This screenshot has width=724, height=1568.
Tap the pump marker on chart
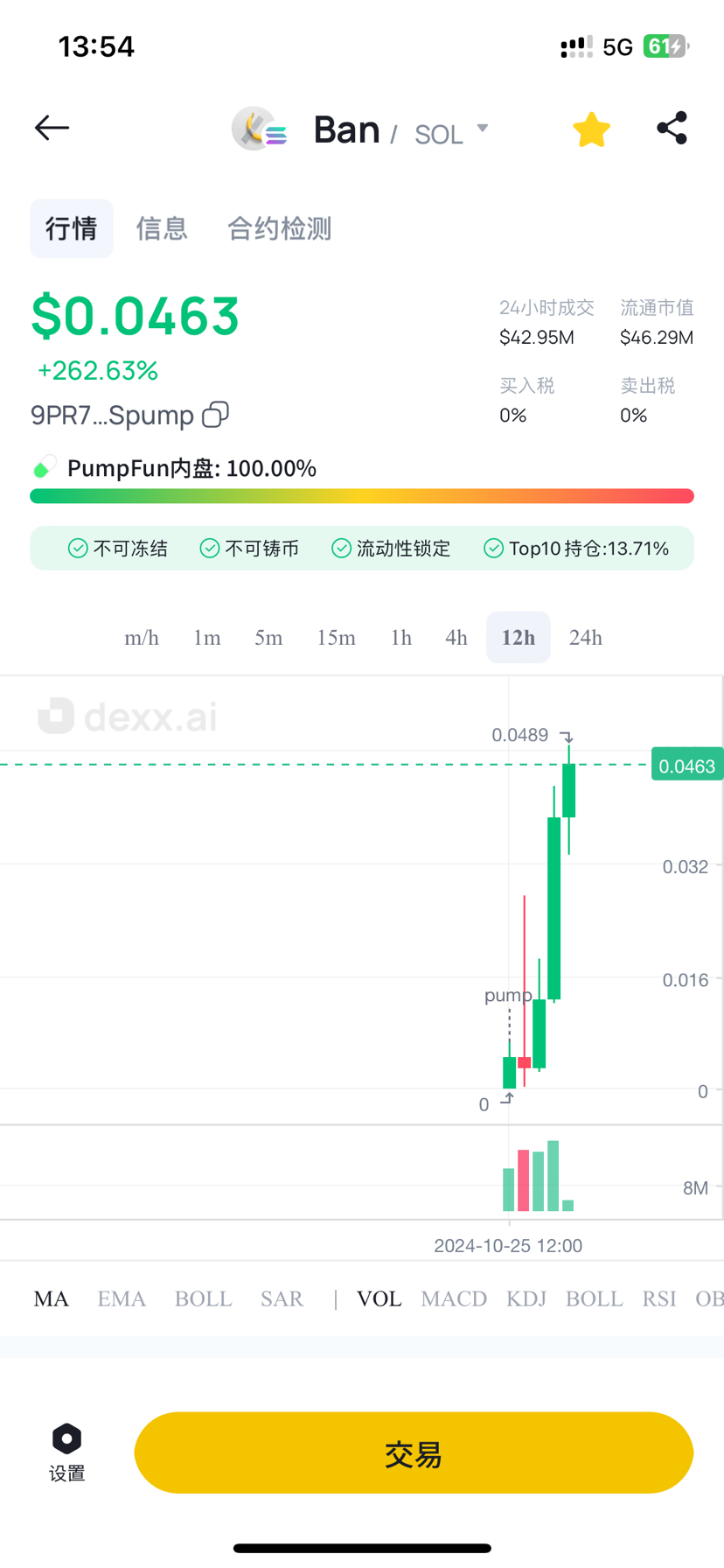pyautogui.click(x=508, y=995)
